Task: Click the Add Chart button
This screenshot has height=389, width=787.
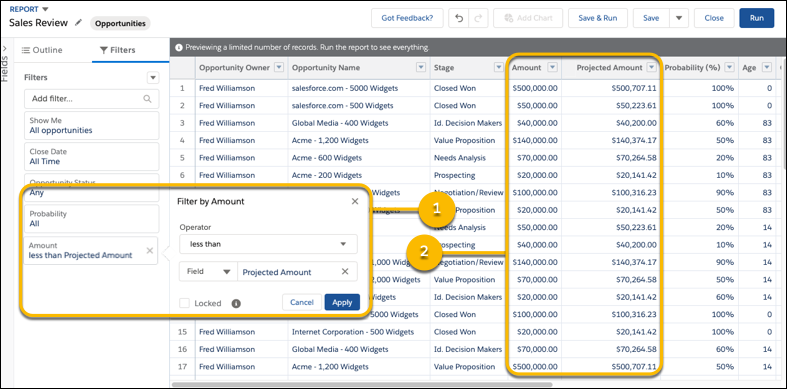Action: (528, 18)
